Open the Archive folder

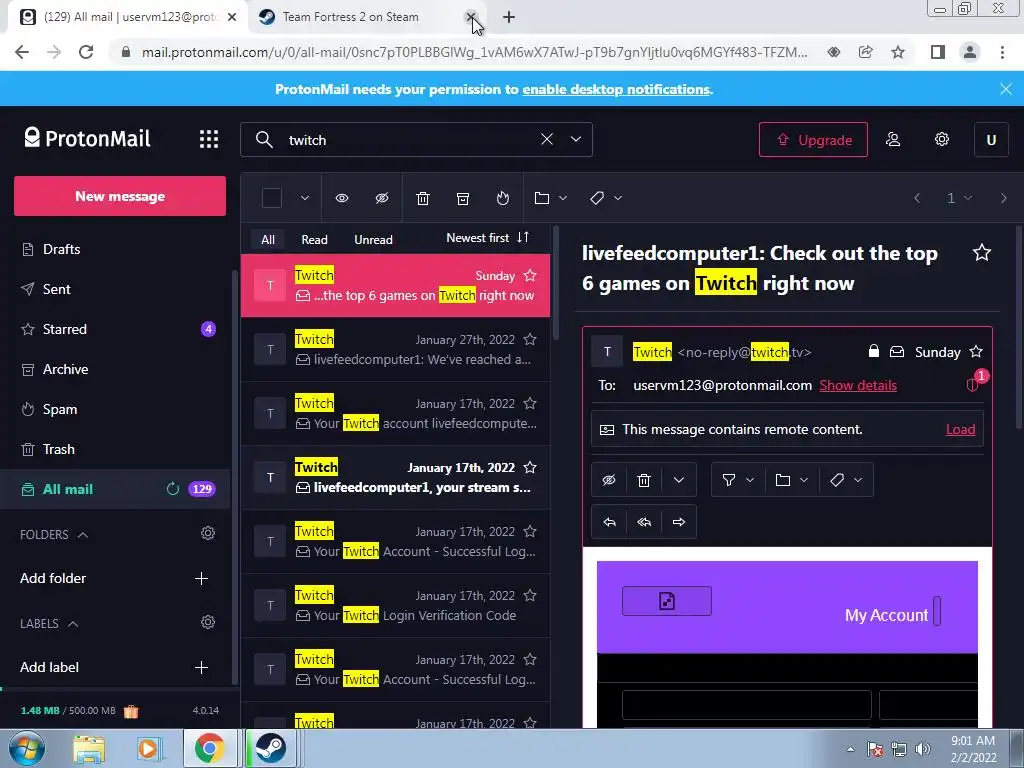(x=115, y=369)
